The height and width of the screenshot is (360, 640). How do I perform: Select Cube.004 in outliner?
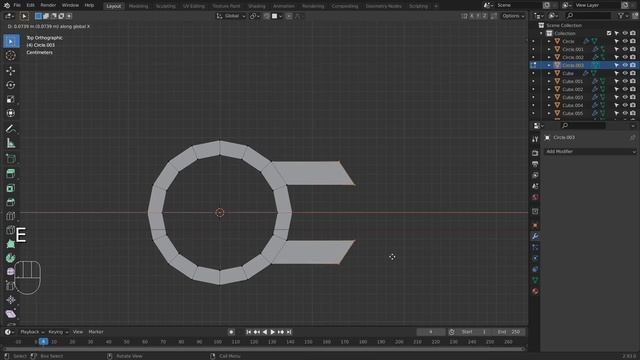(573, 105)
